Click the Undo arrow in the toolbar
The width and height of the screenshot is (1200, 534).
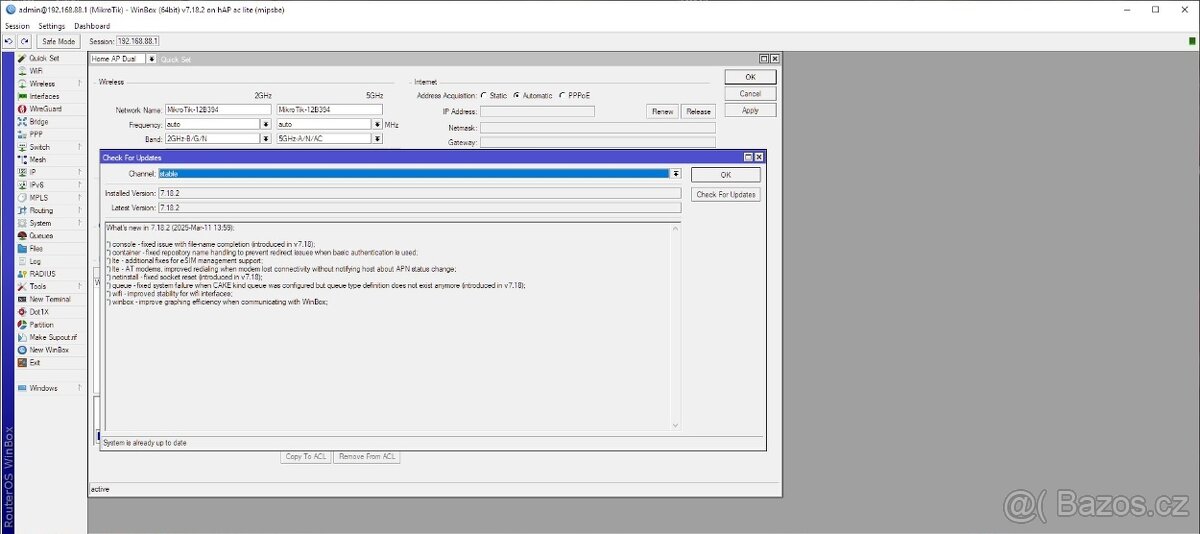(x=10, y=41)
